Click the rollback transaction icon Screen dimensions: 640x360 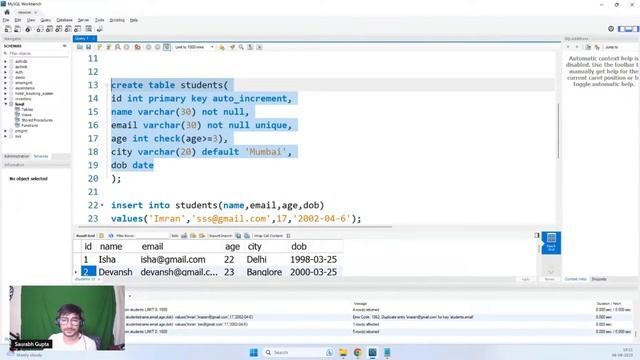click(x=157, y=47)
